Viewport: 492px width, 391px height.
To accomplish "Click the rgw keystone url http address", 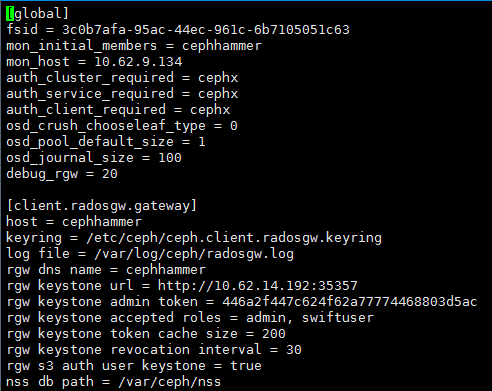I will point(258,286).
